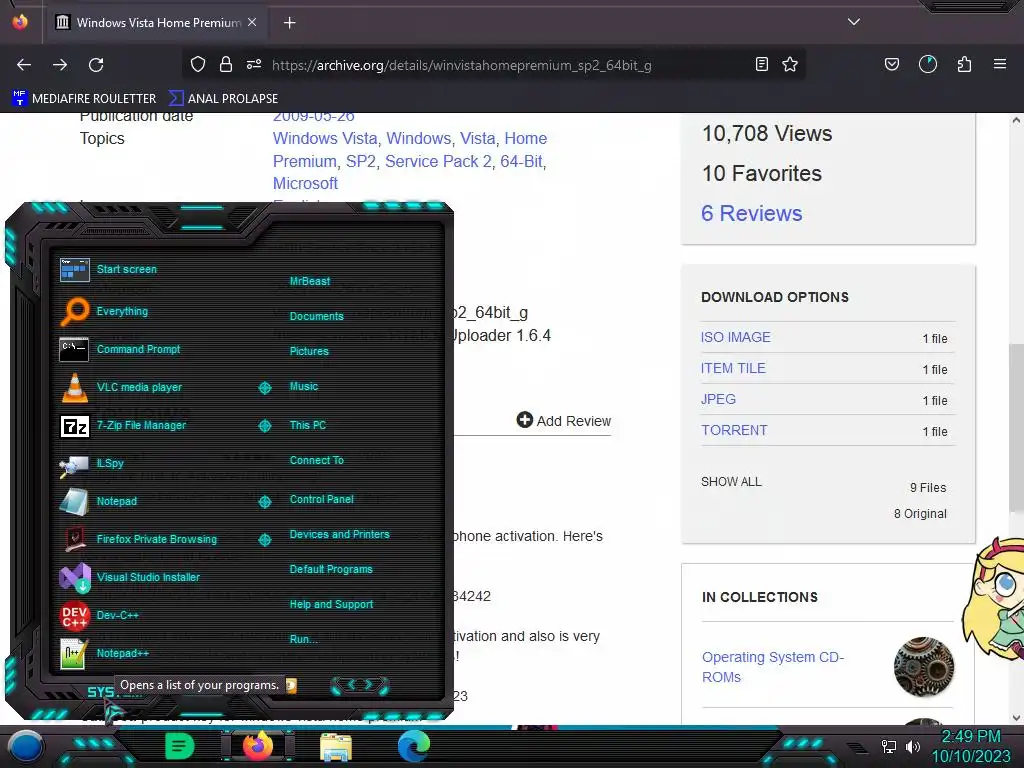This screenshot has height=768, width=1024.
Task: Launch Visual Studio Installer icon
Action: pos(74,577)
